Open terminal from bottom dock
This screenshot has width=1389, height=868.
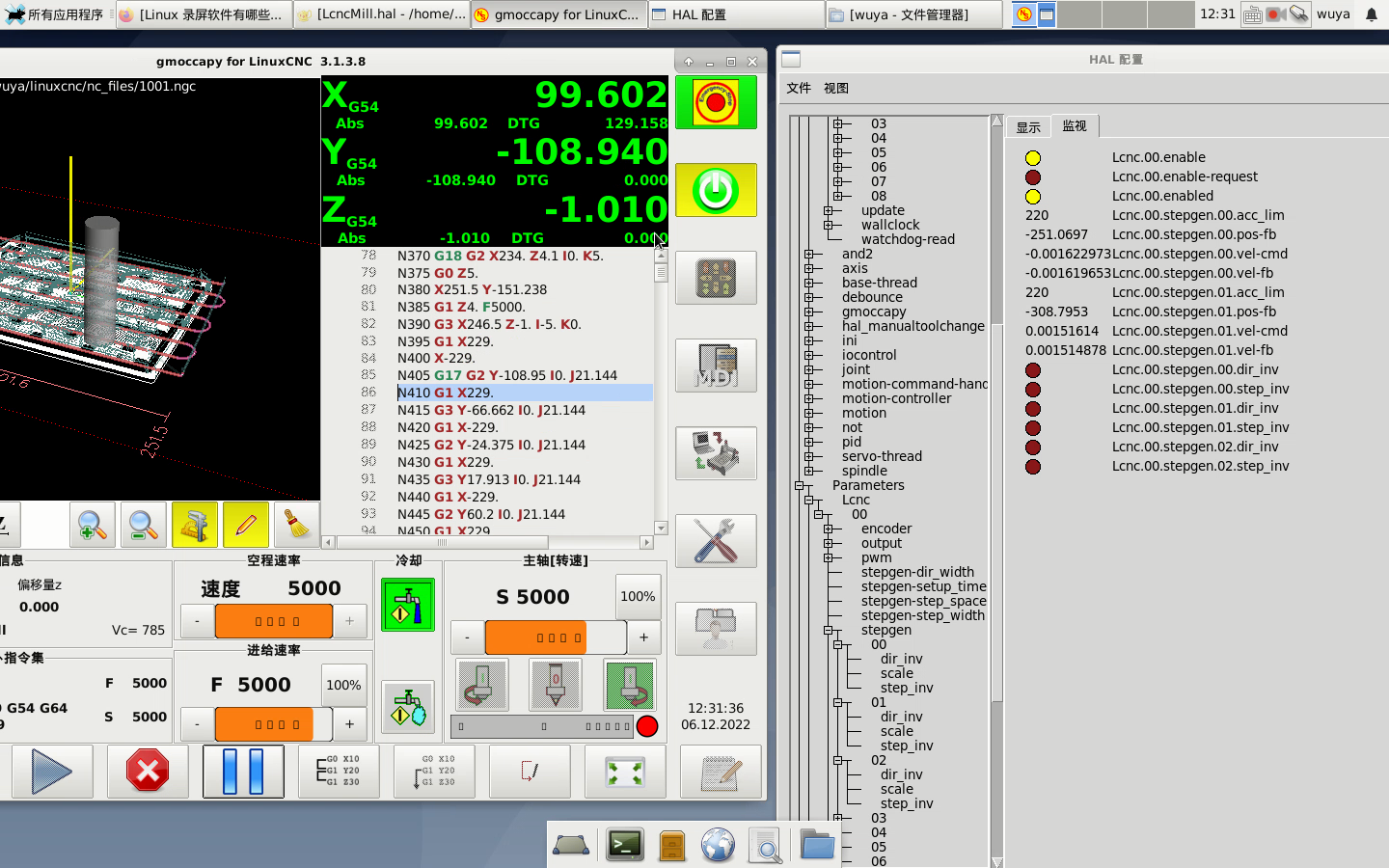point(625,846)
